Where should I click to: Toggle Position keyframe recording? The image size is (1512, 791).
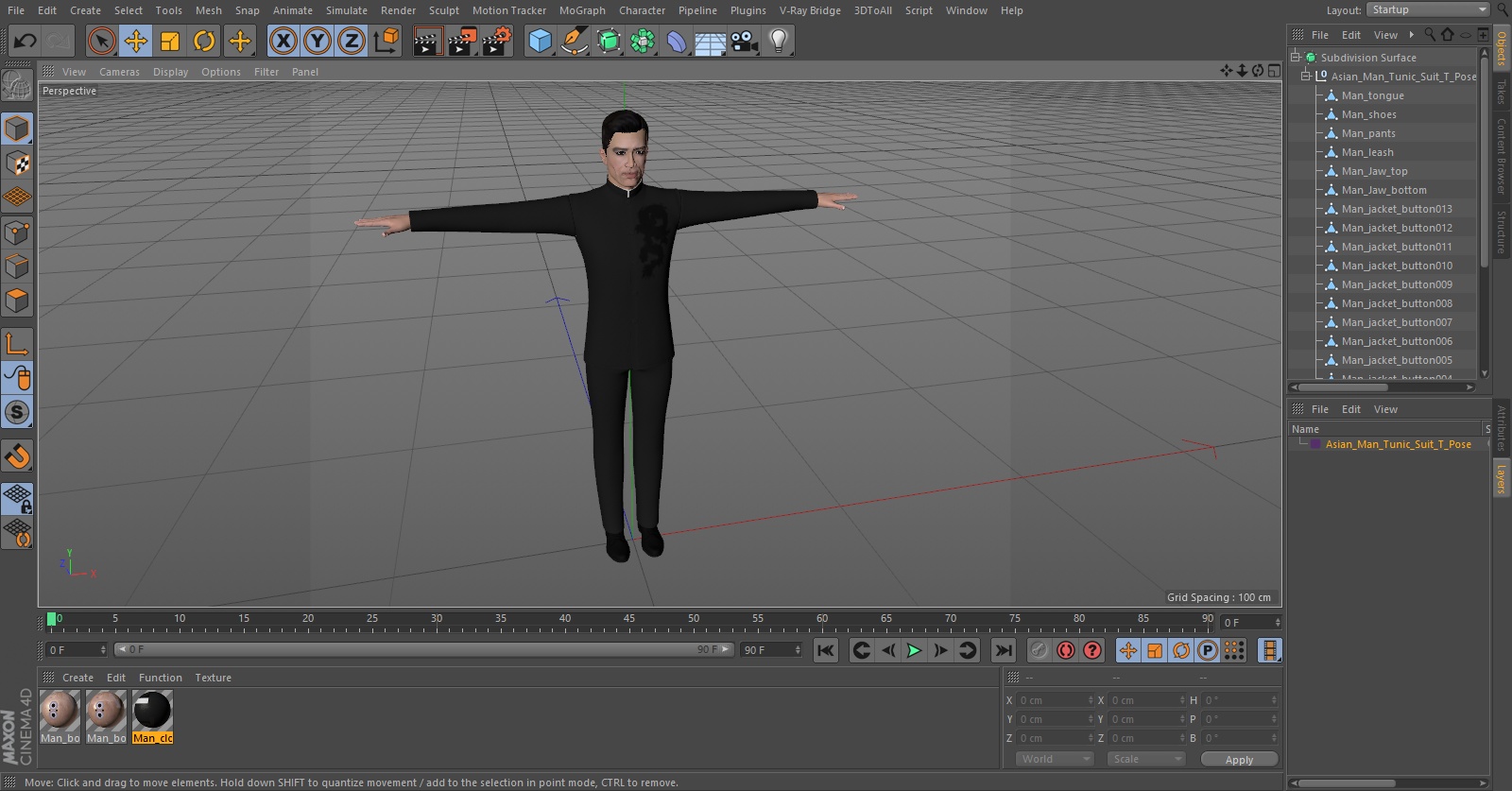click(1128, 650)
